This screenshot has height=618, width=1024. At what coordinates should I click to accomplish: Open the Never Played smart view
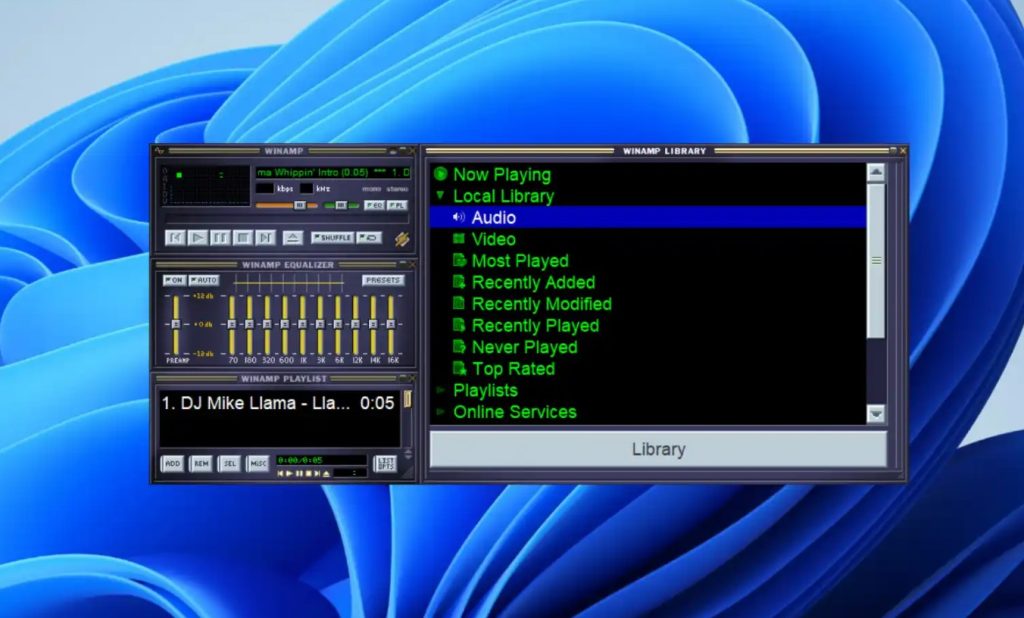(524, 347)
